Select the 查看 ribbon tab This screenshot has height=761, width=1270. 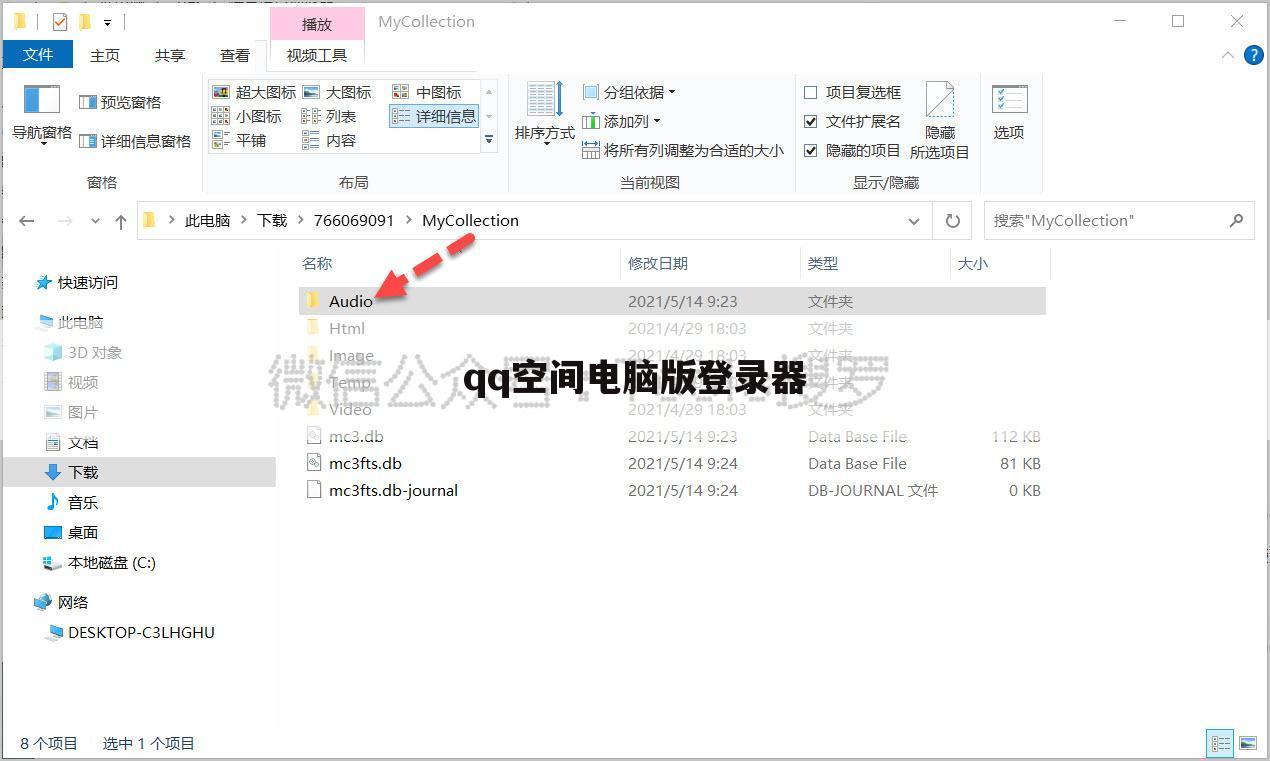[235, 55]
